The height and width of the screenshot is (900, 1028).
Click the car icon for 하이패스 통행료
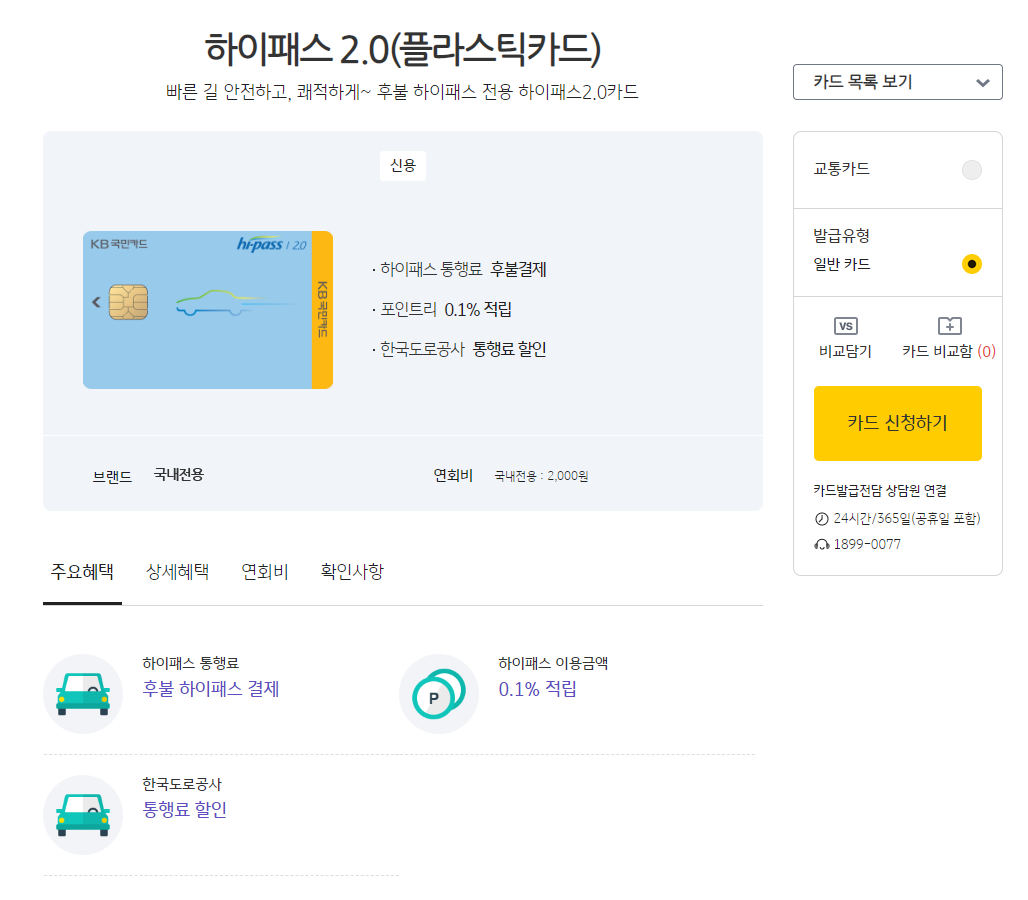coord(83,694)
